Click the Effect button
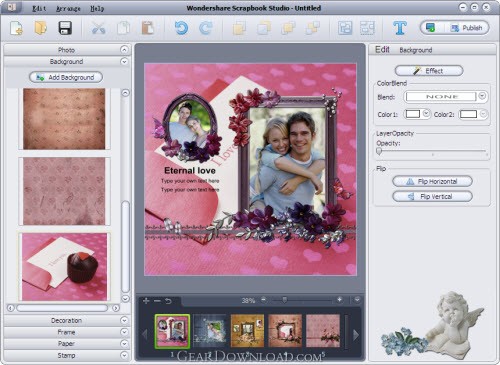The width and height of the screenshot is (500, 365). tap(429, 71)
